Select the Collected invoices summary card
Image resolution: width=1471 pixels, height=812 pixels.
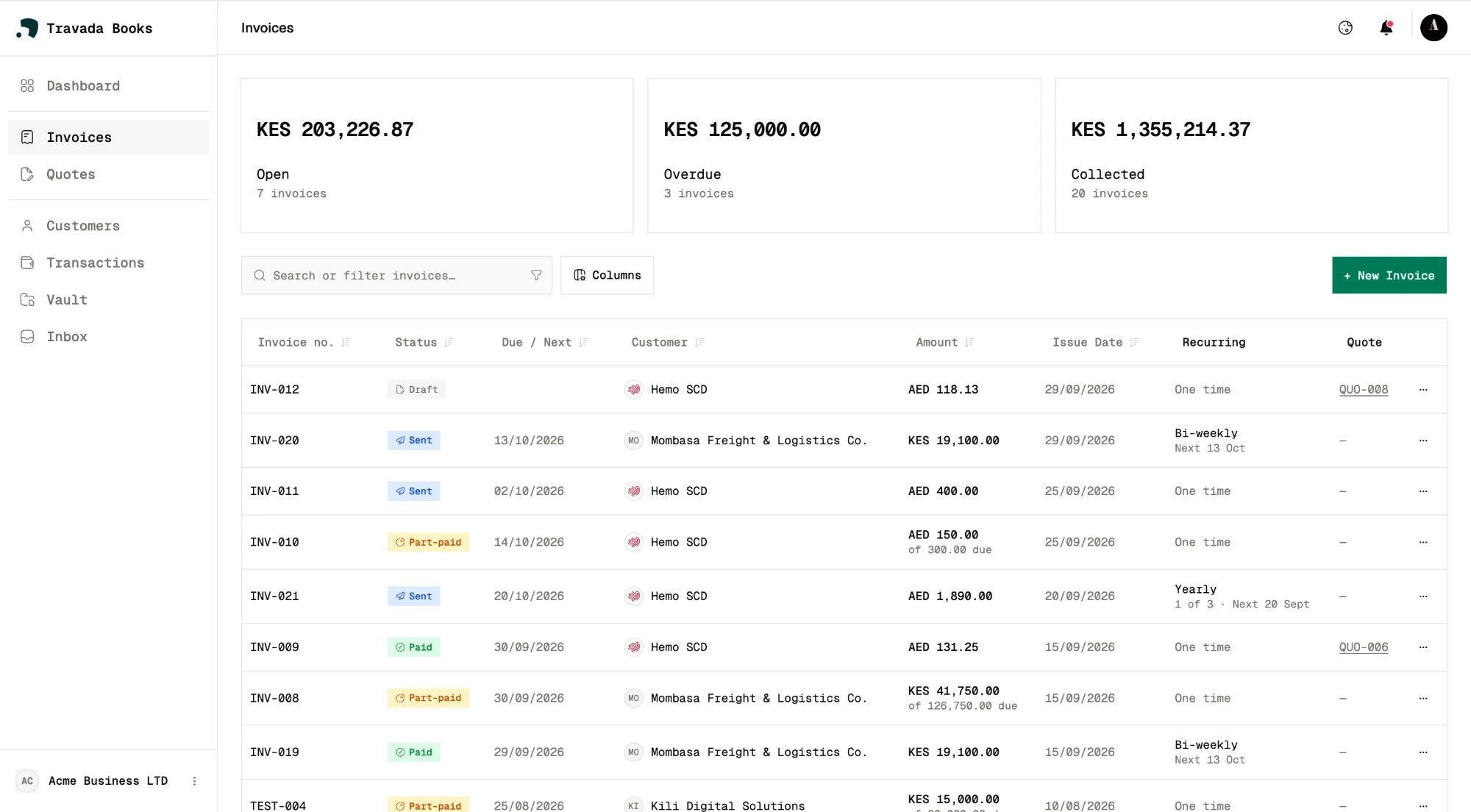[1251, 156]
